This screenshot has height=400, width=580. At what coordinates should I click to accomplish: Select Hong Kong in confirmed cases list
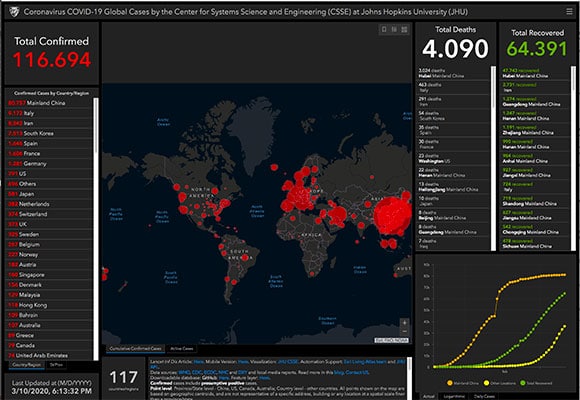pos(49,305)
